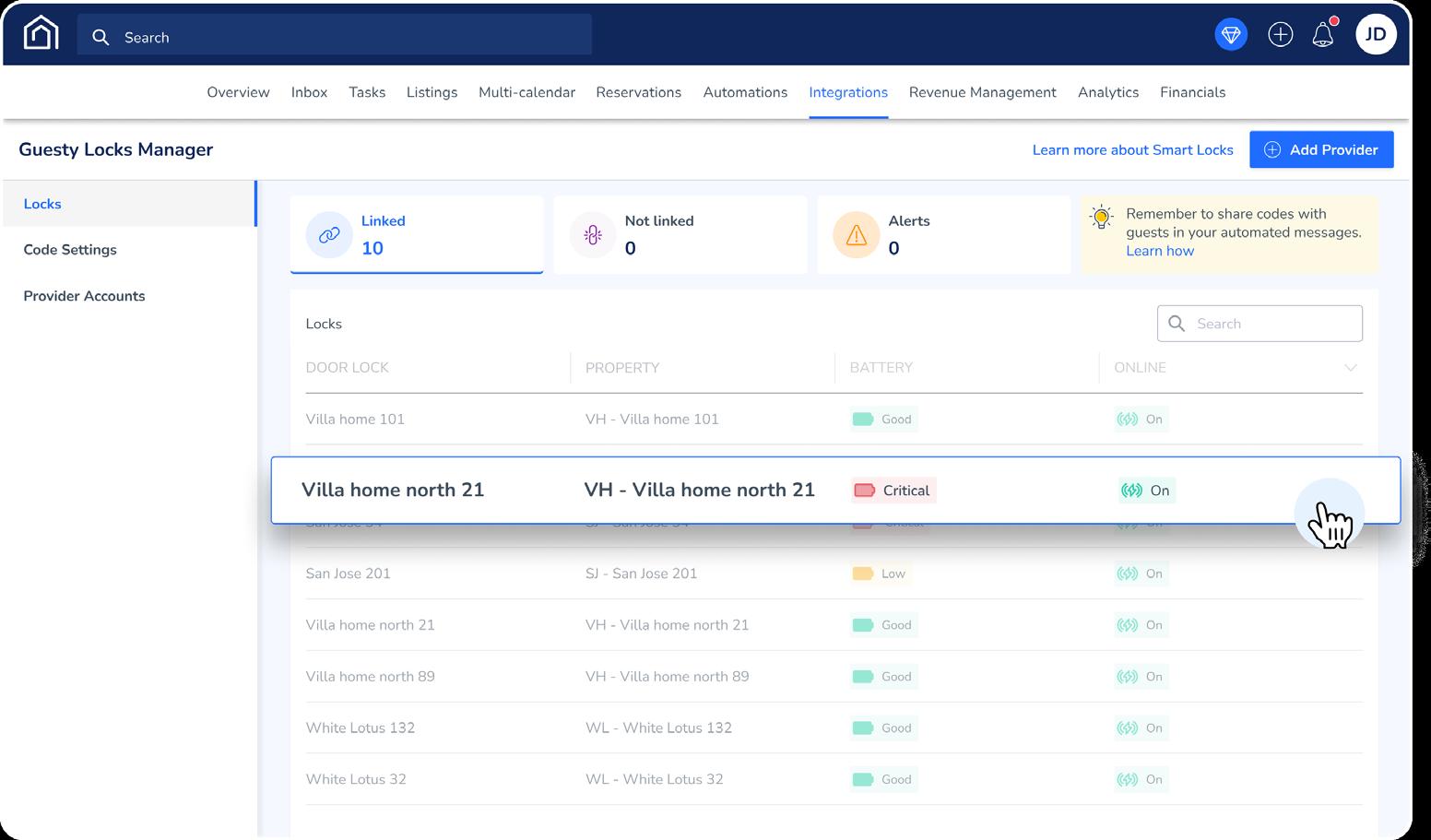
Task: Open the JD user avatar menu
Action: coord(1376,35)
